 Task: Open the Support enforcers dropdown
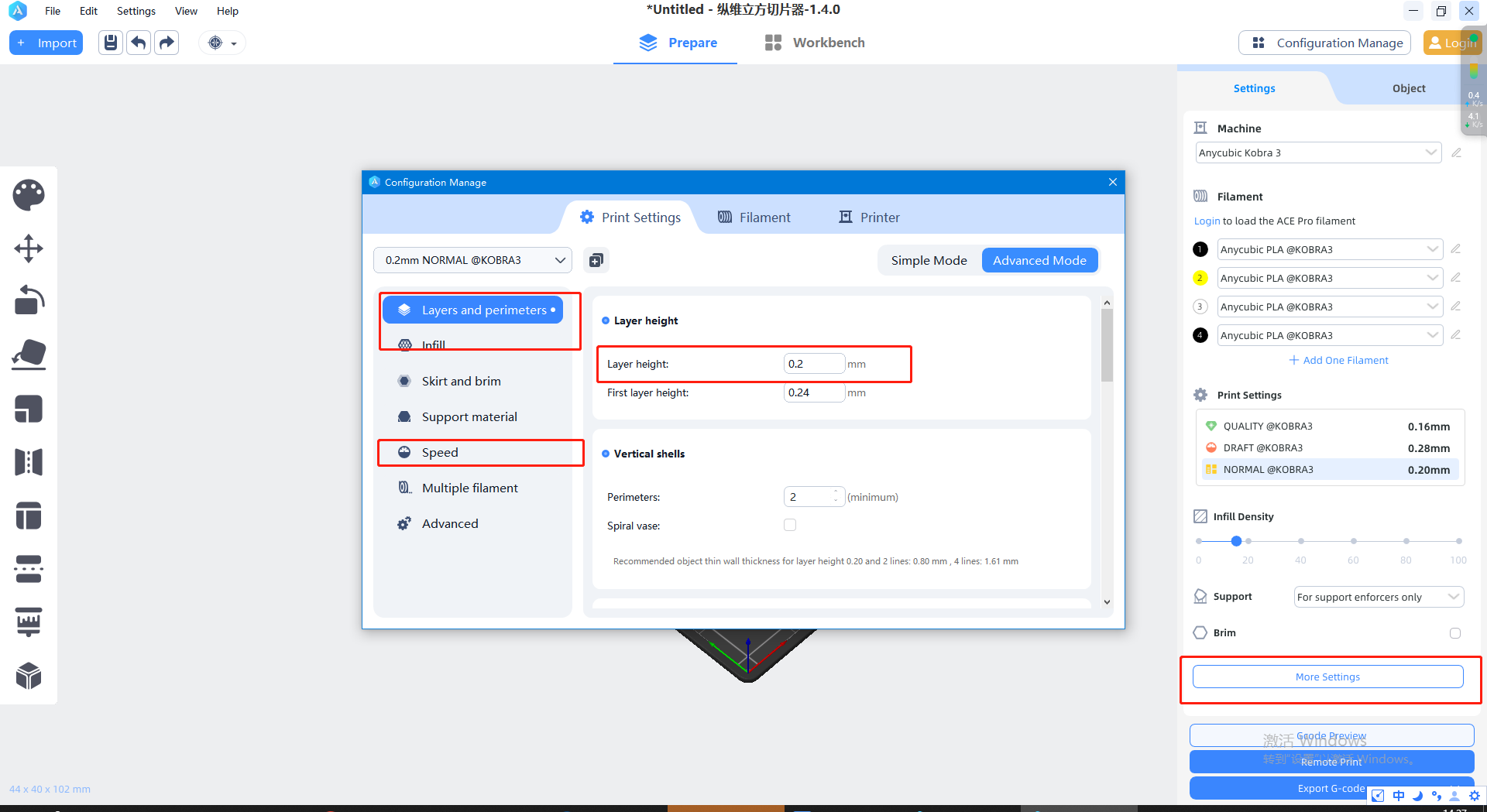[x=1379, y=597]
